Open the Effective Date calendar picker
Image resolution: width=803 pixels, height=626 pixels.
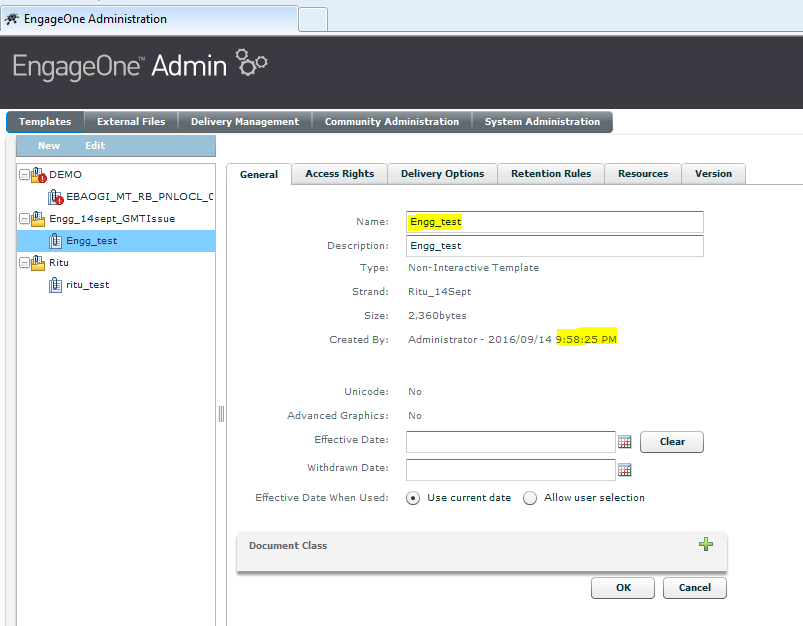[x=624, y=442]
